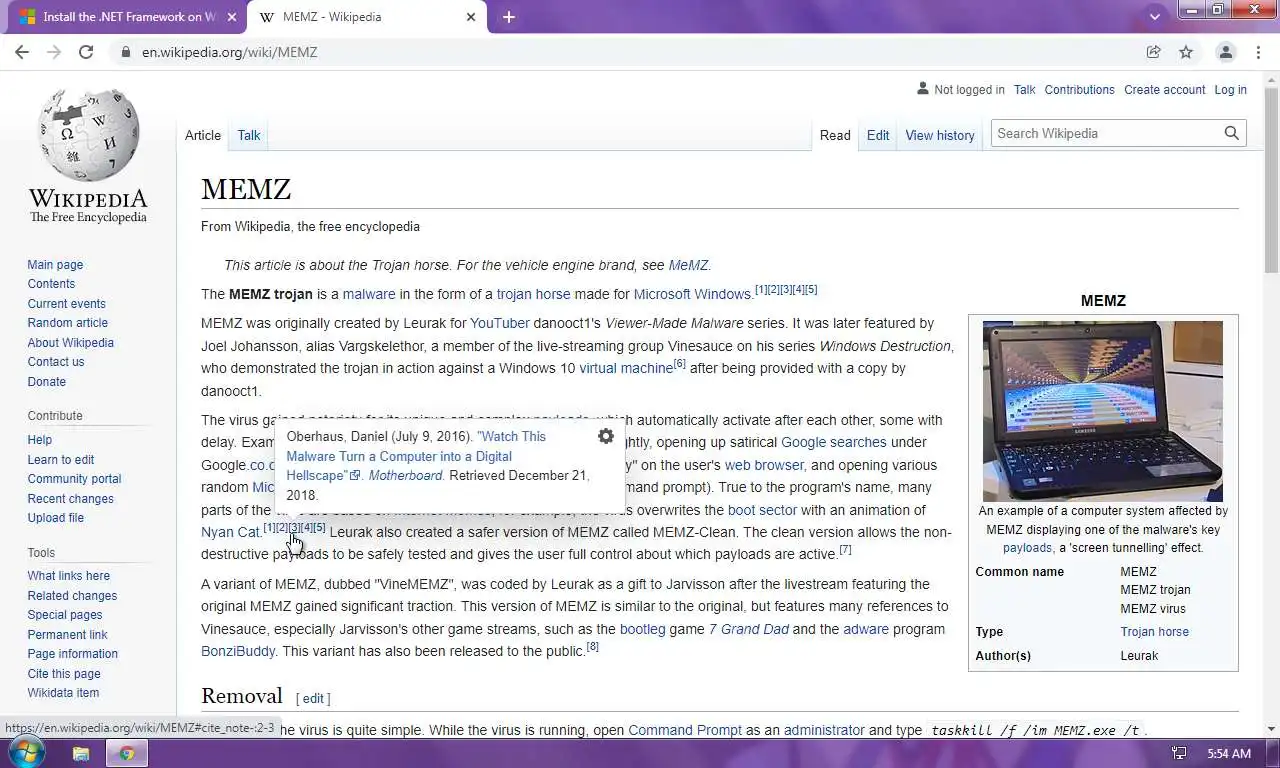Image resolution: width=1280 pixels, height=768 pixels.
Task: Open the Talk tab
Action: tap(249, 135)
